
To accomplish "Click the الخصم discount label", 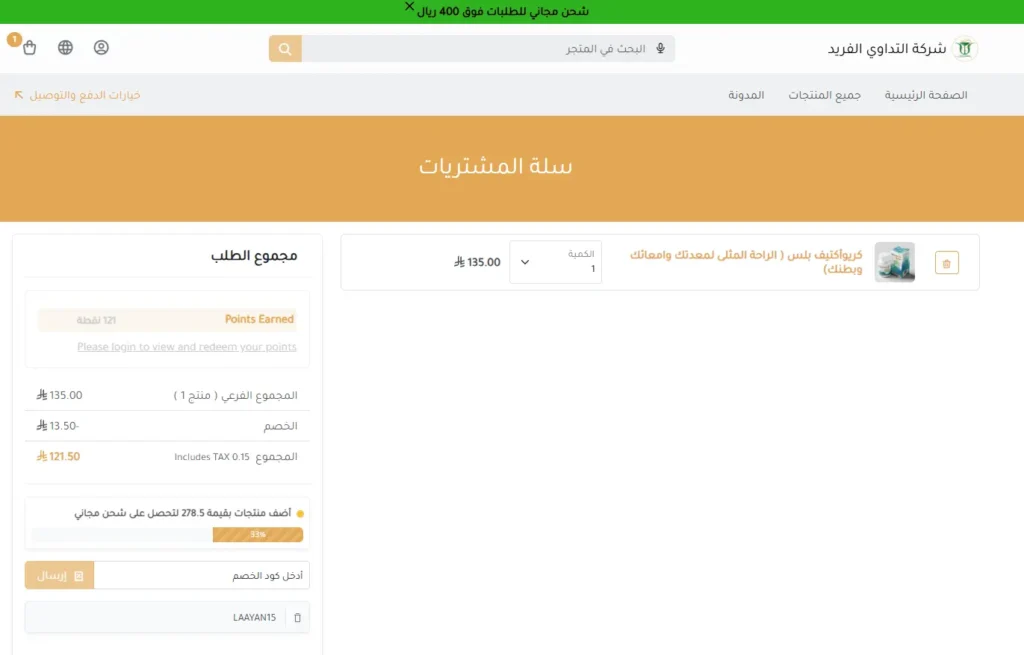I will point(280,426).
